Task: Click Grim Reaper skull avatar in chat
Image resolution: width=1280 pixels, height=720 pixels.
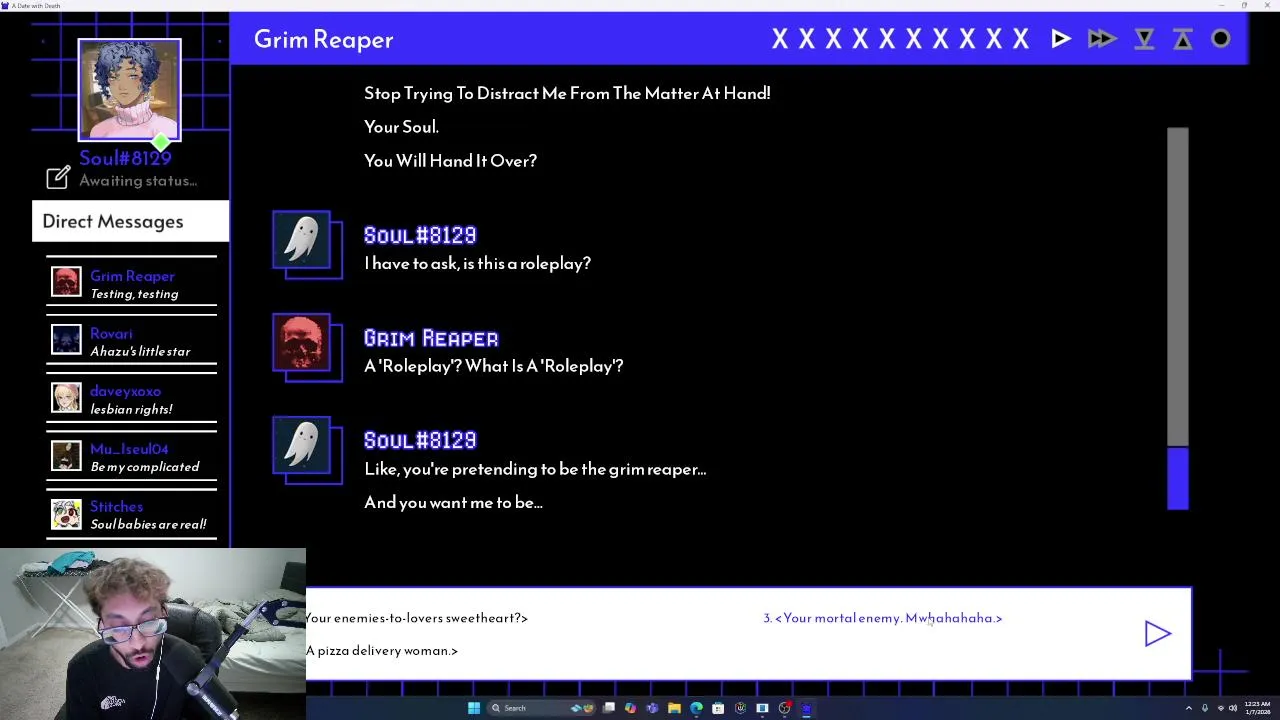Action: tap(301, 343)
